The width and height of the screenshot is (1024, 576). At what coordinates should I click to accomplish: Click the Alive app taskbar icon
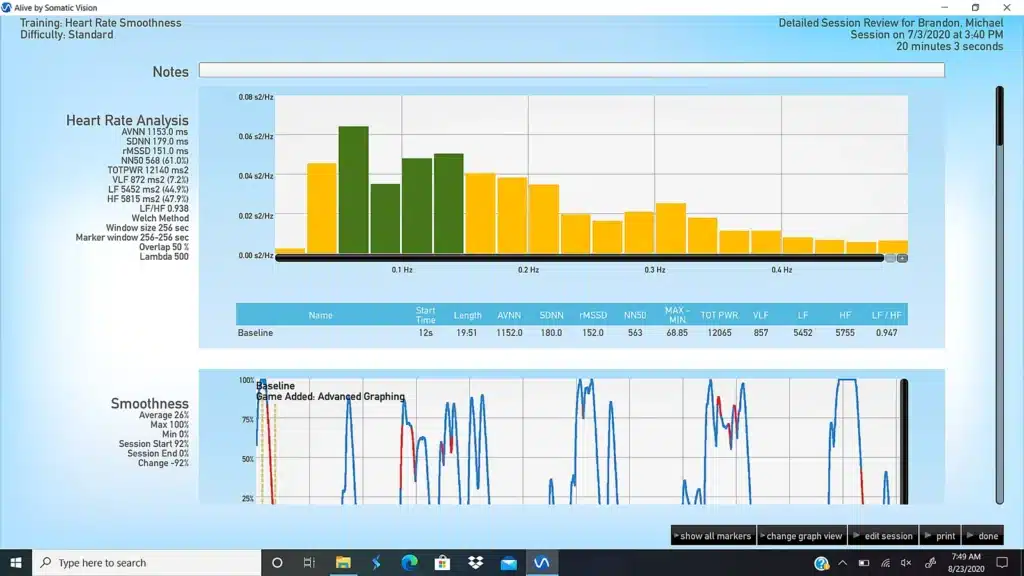point(542,562)
